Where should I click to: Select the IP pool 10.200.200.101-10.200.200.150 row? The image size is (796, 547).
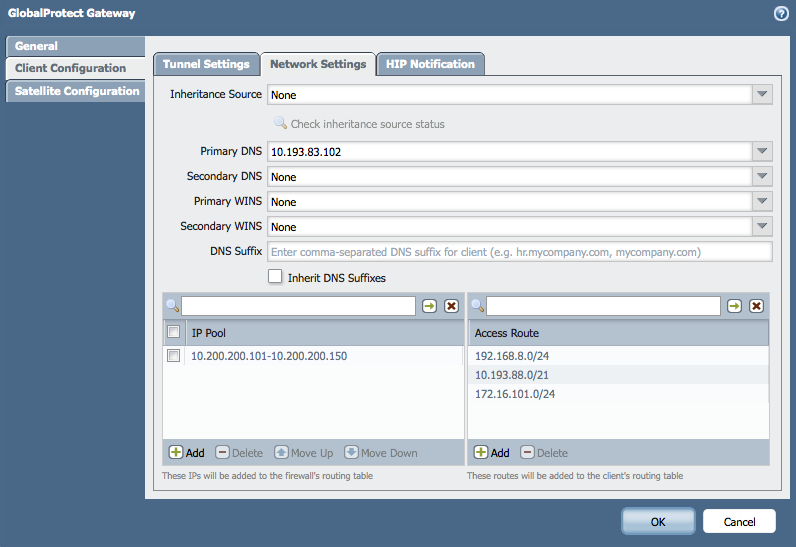pyautogui.click(x=314, y=356)
